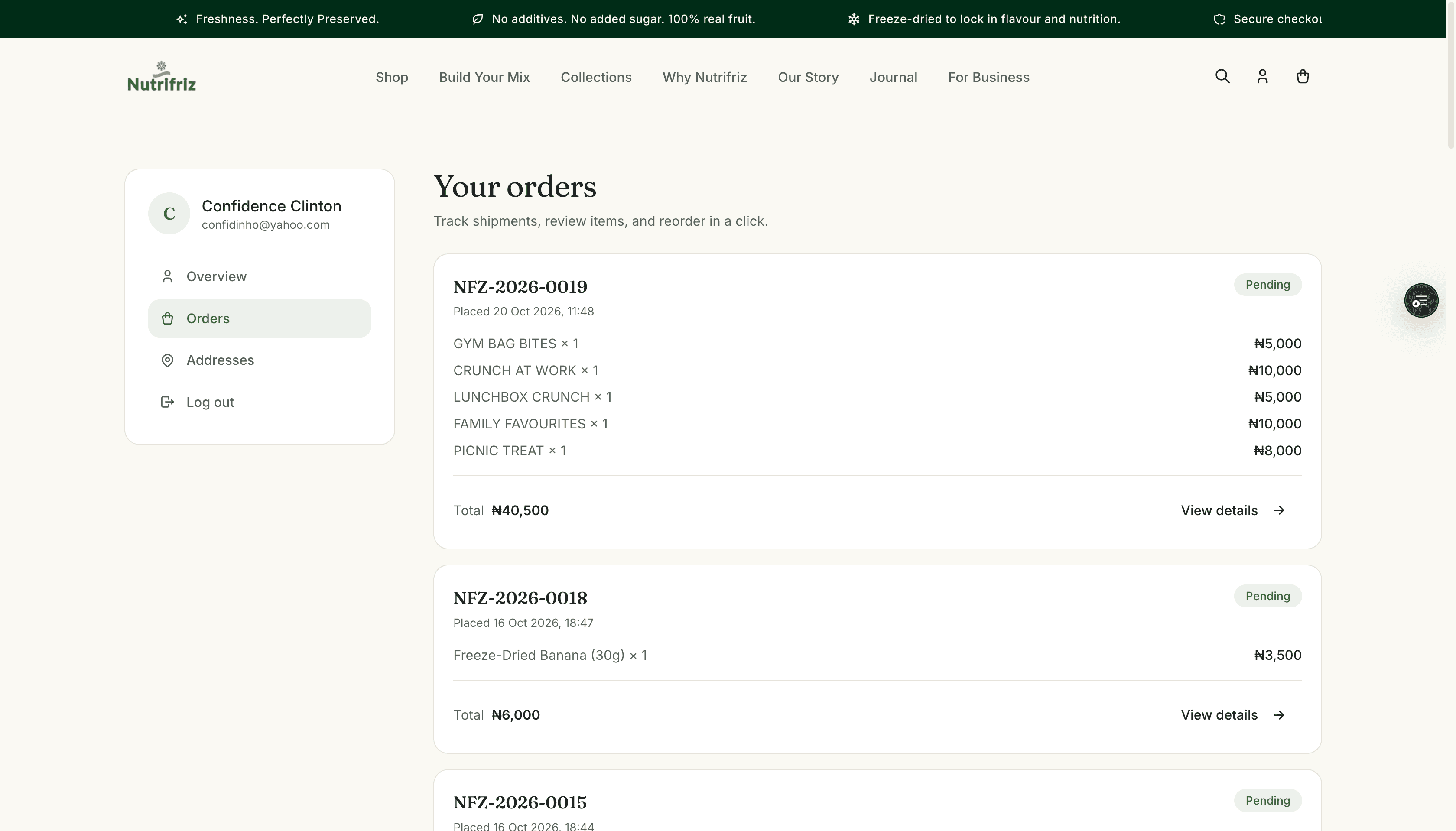Select Orders in account sidebar

(x=260, y=318)
